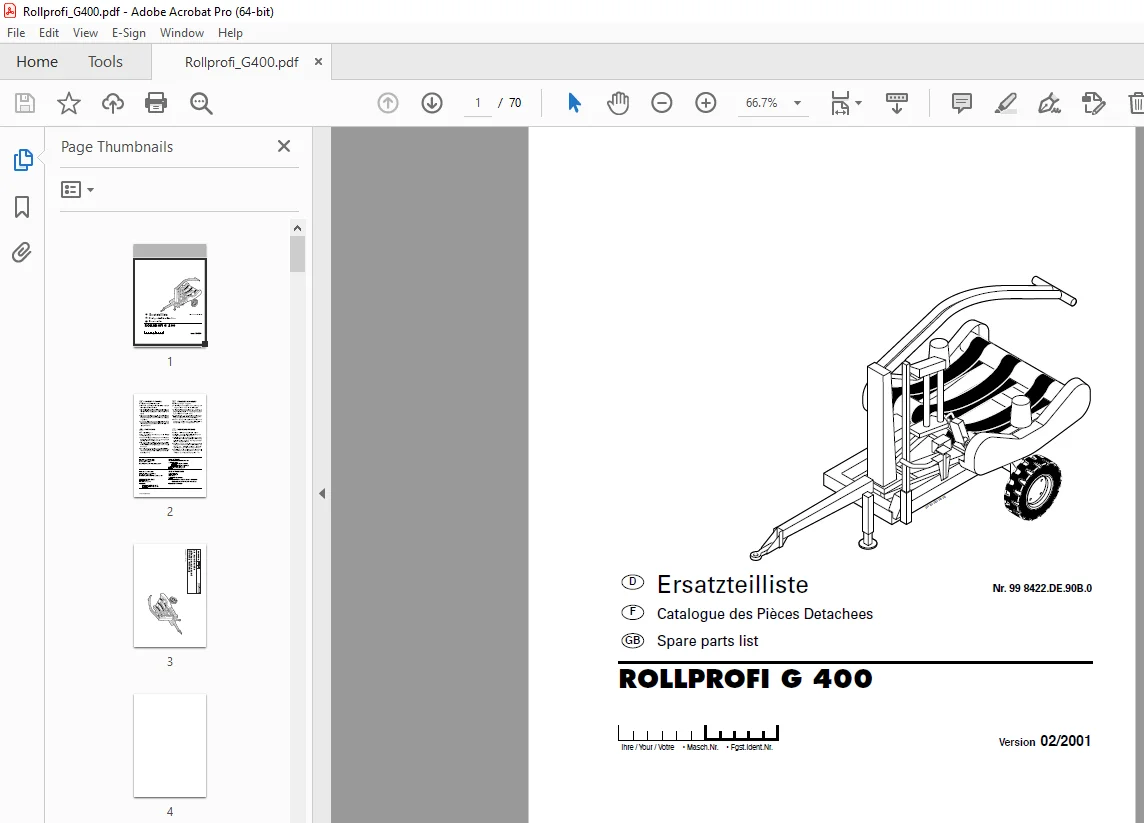Click the 'Ersatzteilliste' heading text
The image size is (1144, 823).
pos(732,584)
